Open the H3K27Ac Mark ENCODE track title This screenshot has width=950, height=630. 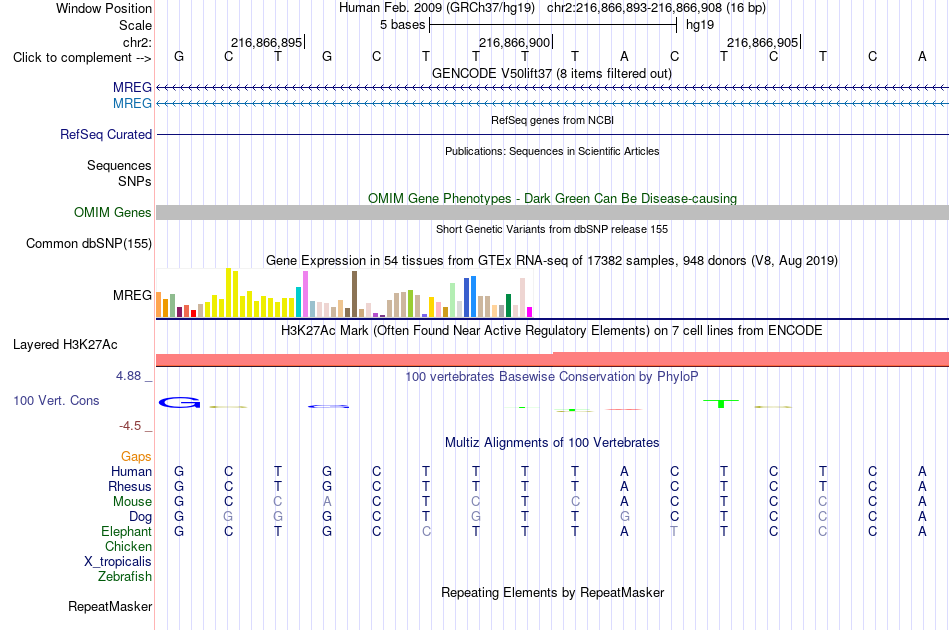(x=552, y=331)
